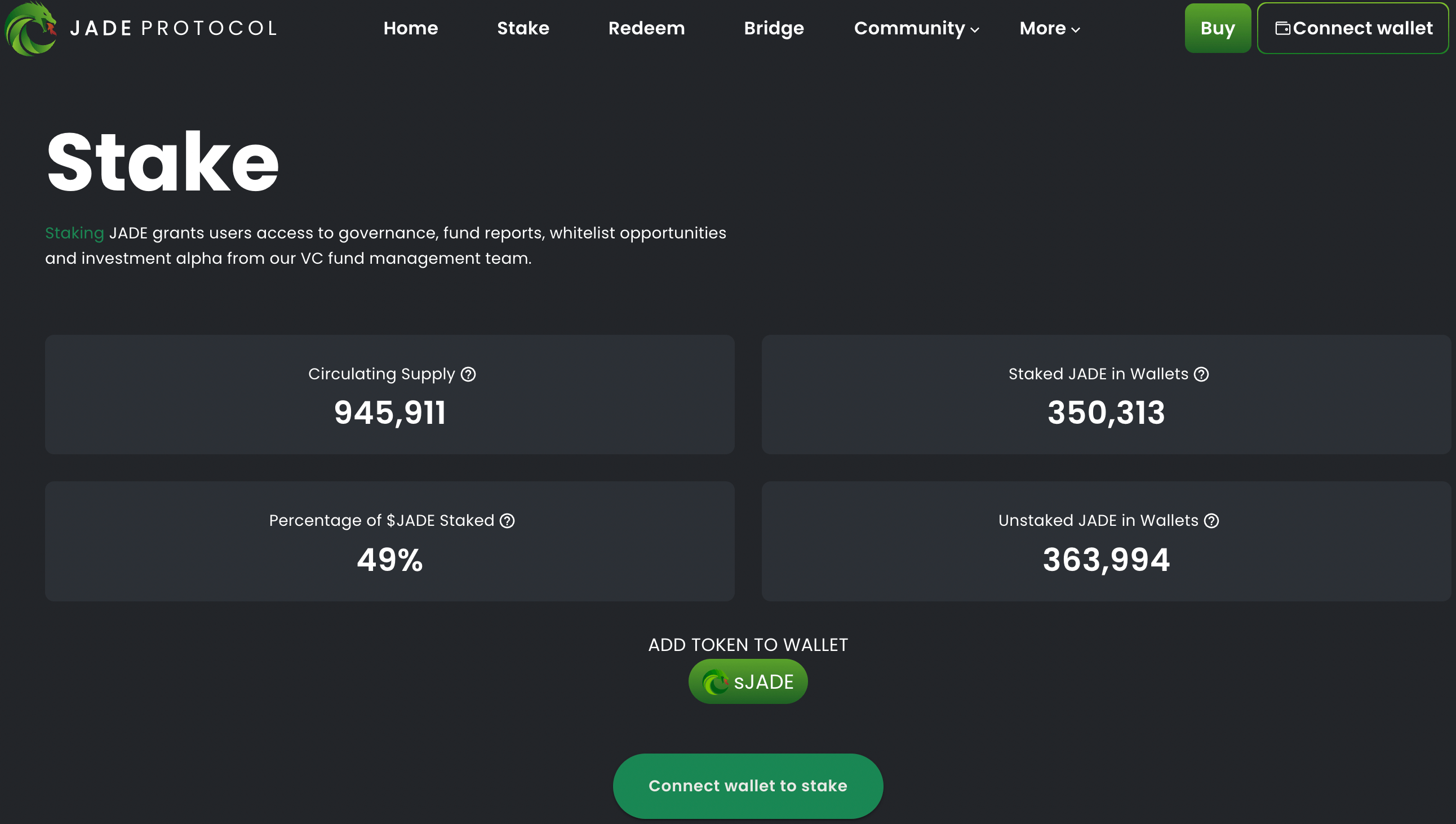Image resolution: width=1456 pixels, height=824 pixels.
Task: Click the Circulating Supply label
Action: tap(382, 374)
